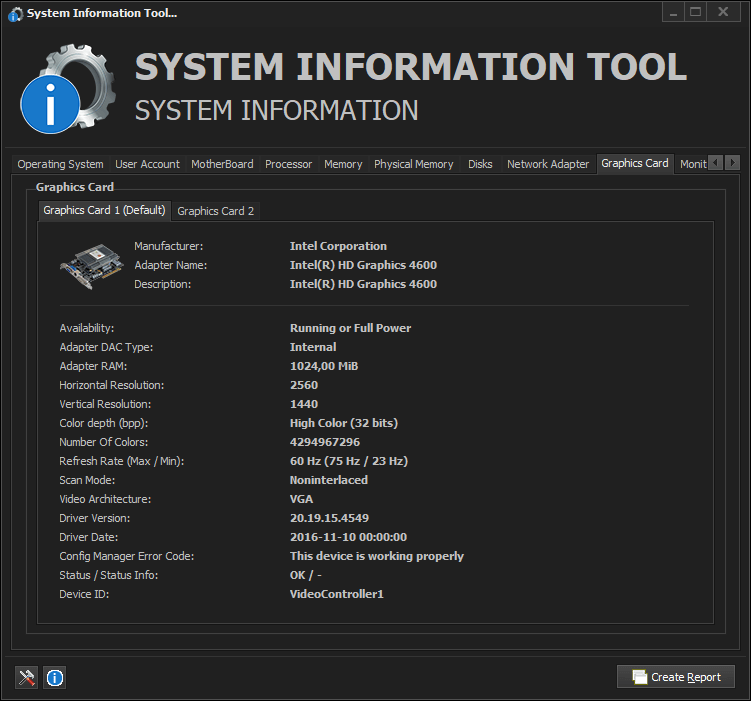Click the value Running or Full Power

pos(350,328)
